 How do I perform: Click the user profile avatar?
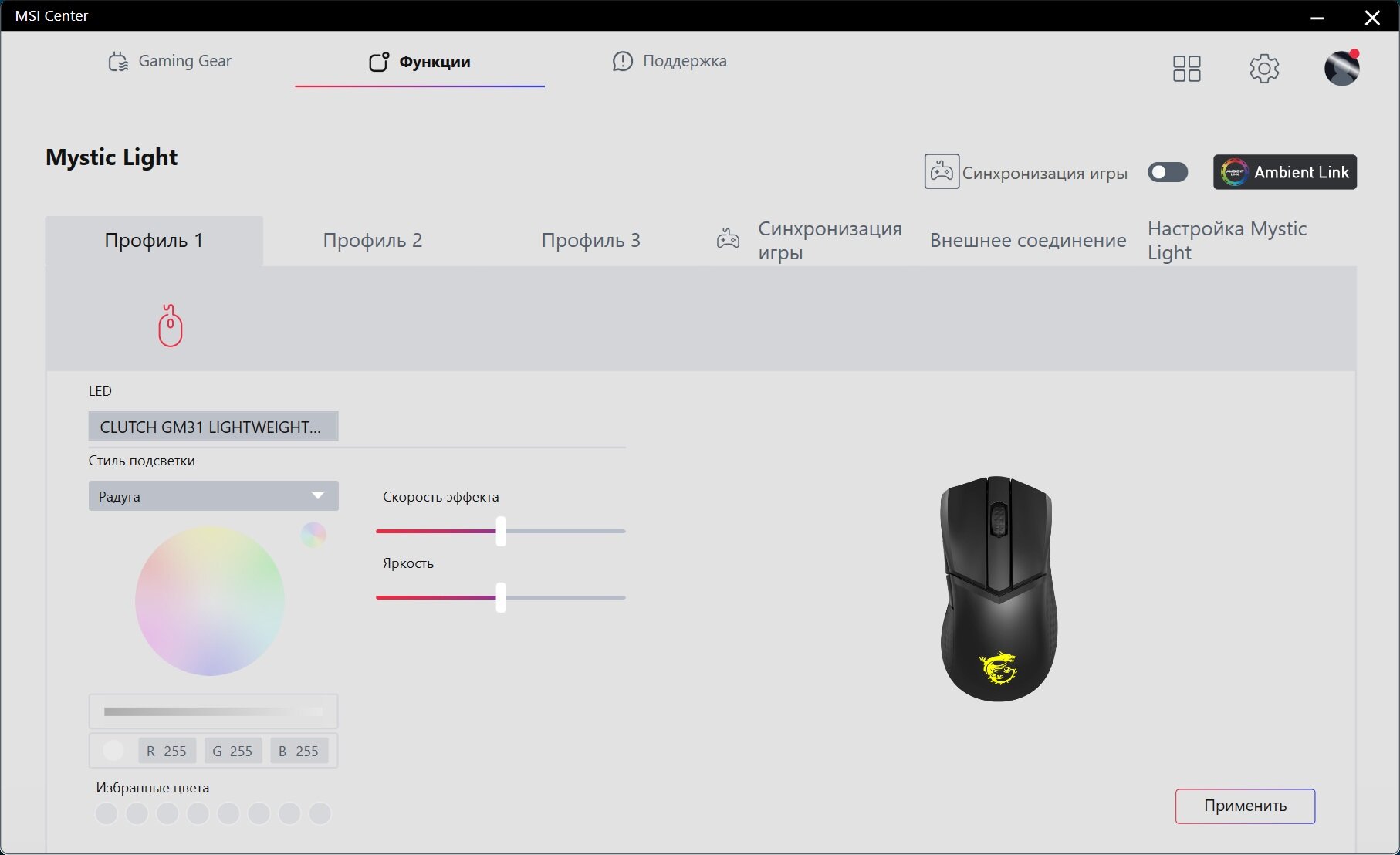click(1342, 68)
